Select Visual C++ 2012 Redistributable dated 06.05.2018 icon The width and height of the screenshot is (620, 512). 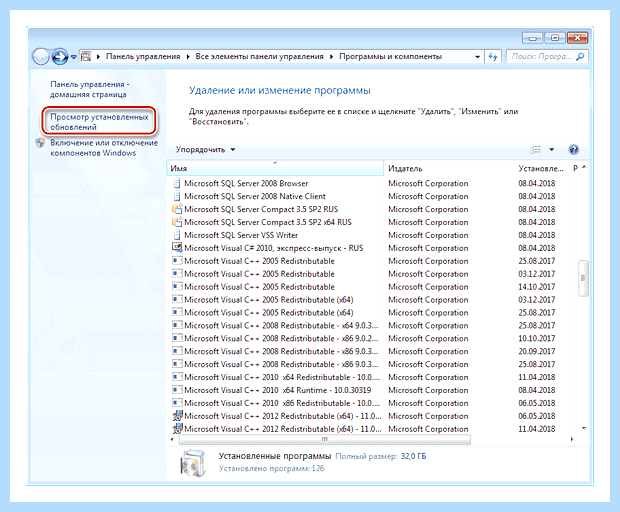178,416
